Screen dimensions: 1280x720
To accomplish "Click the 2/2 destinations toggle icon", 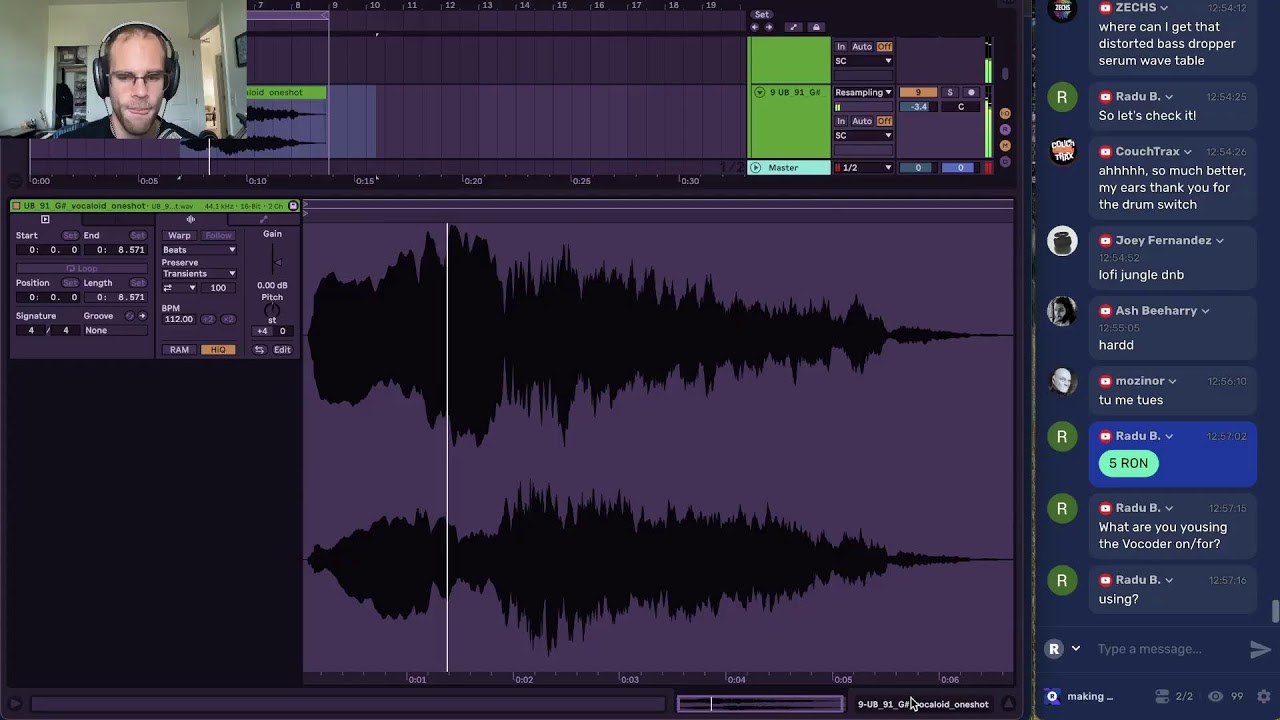I will pos(1162,696).
